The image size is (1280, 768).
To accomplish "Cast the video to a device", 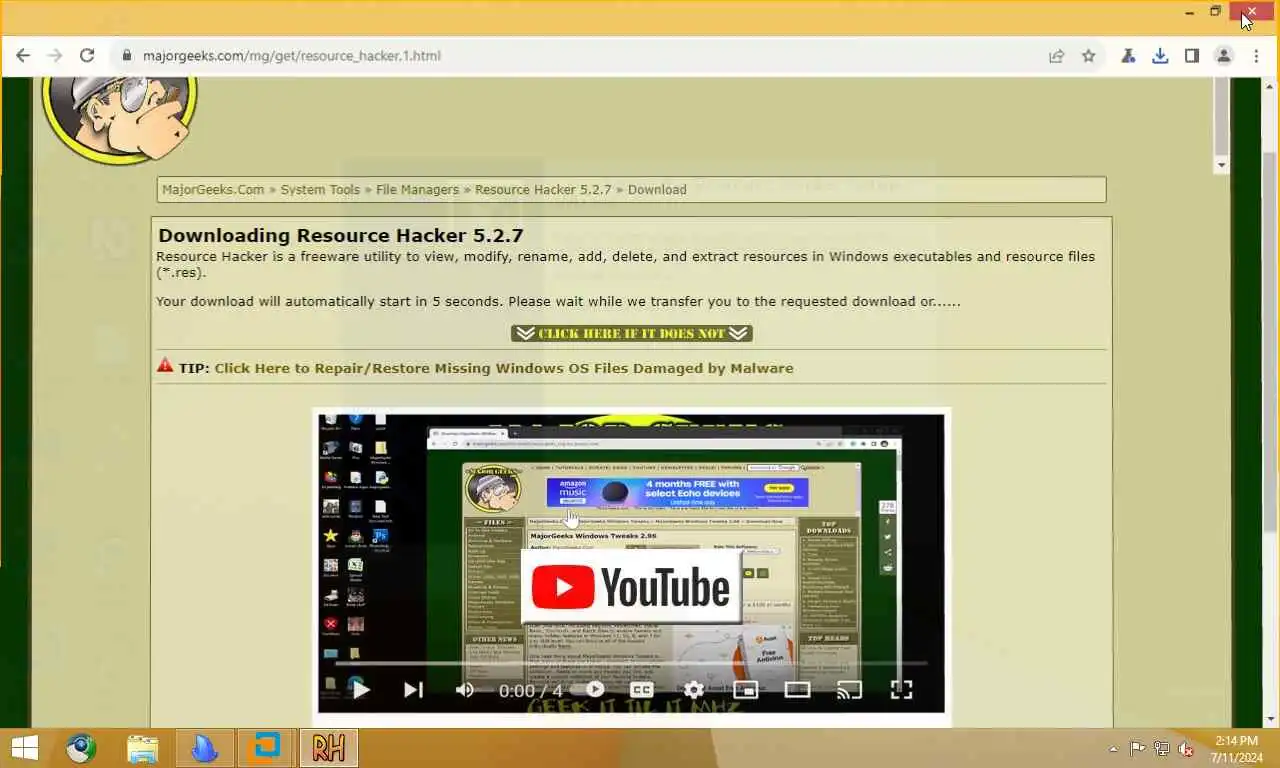I will point(849,689).
